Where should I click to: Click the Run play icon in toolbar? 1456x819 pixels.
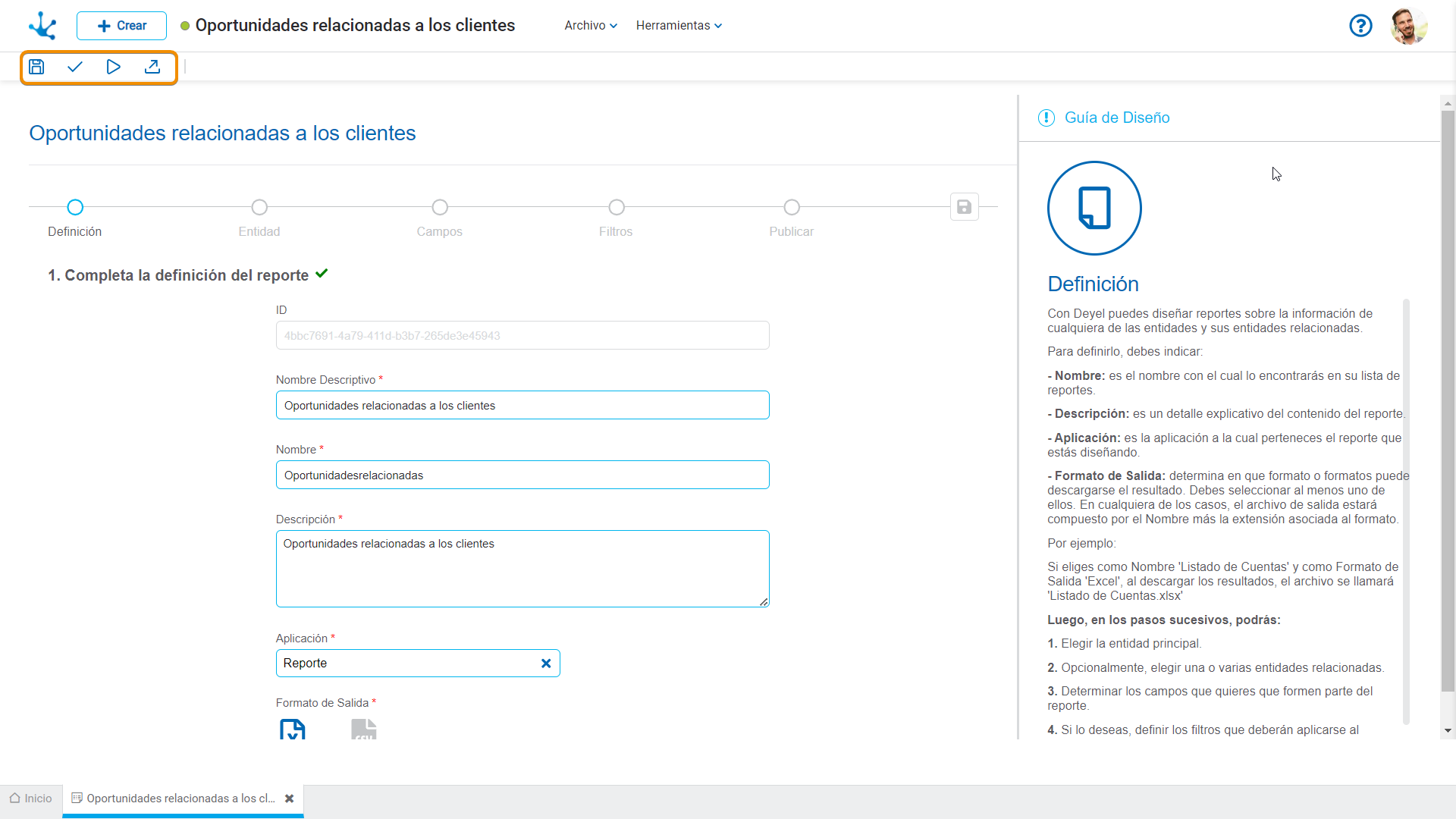(x=113, y=67)
